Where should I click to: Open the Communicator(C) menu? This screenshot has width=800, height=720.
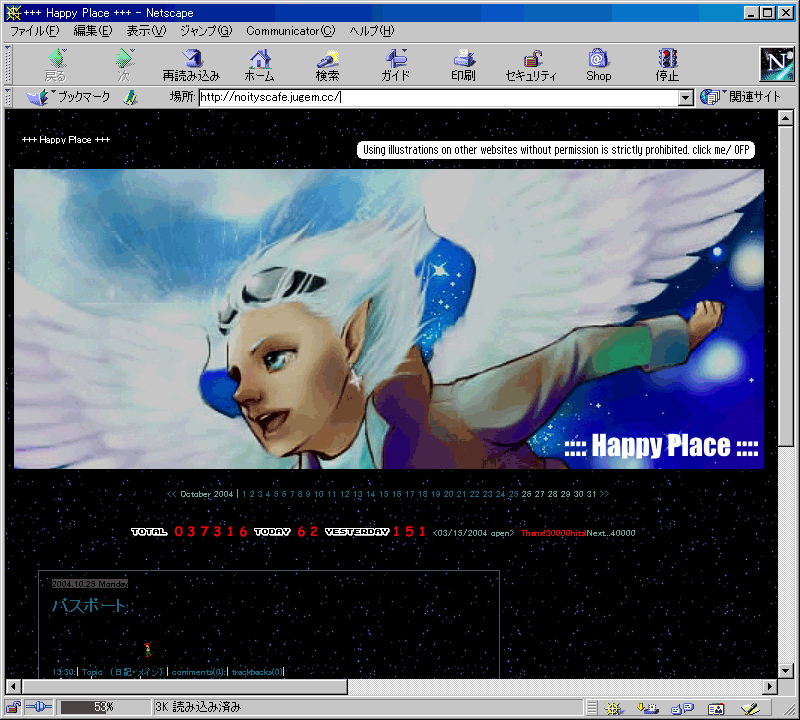(291, 31)
